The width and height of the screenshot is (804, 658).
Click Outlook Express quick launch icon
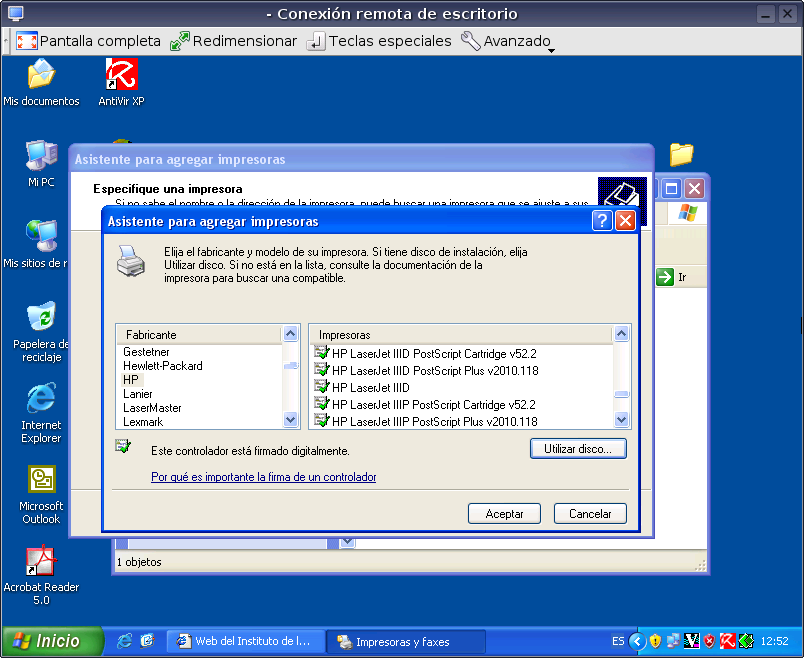(x=147, y=641)
